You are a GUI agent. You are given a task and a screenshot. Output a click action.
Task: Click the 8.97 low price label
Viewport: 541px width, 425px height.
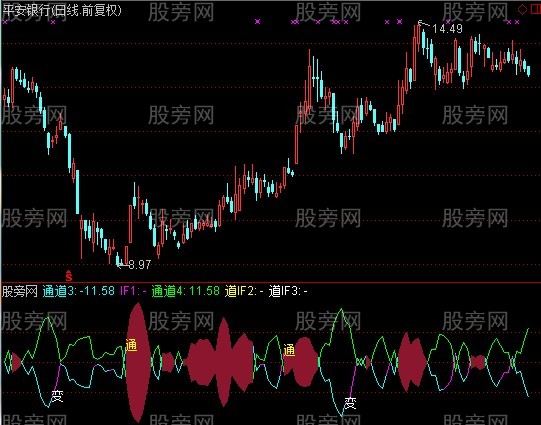point(140,265)
